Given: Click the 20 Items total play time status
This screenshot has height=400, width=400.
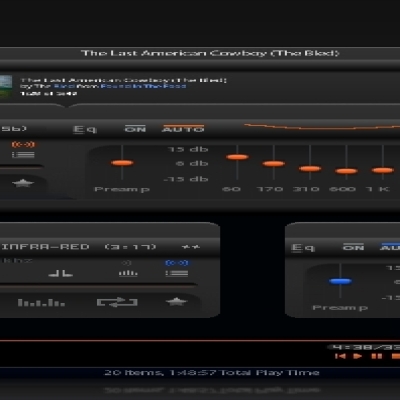Looking at the screenshot, I should [212, 372].
